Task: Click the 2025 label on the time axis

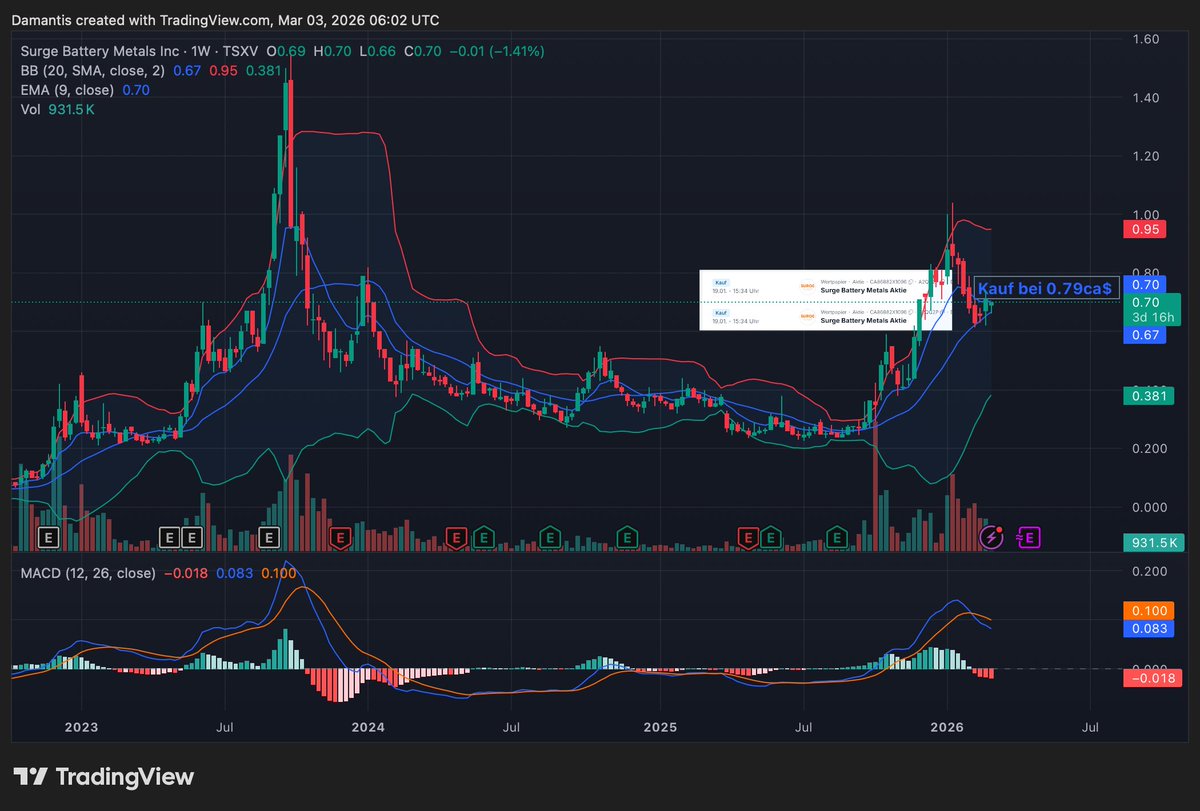Action: 660,727
